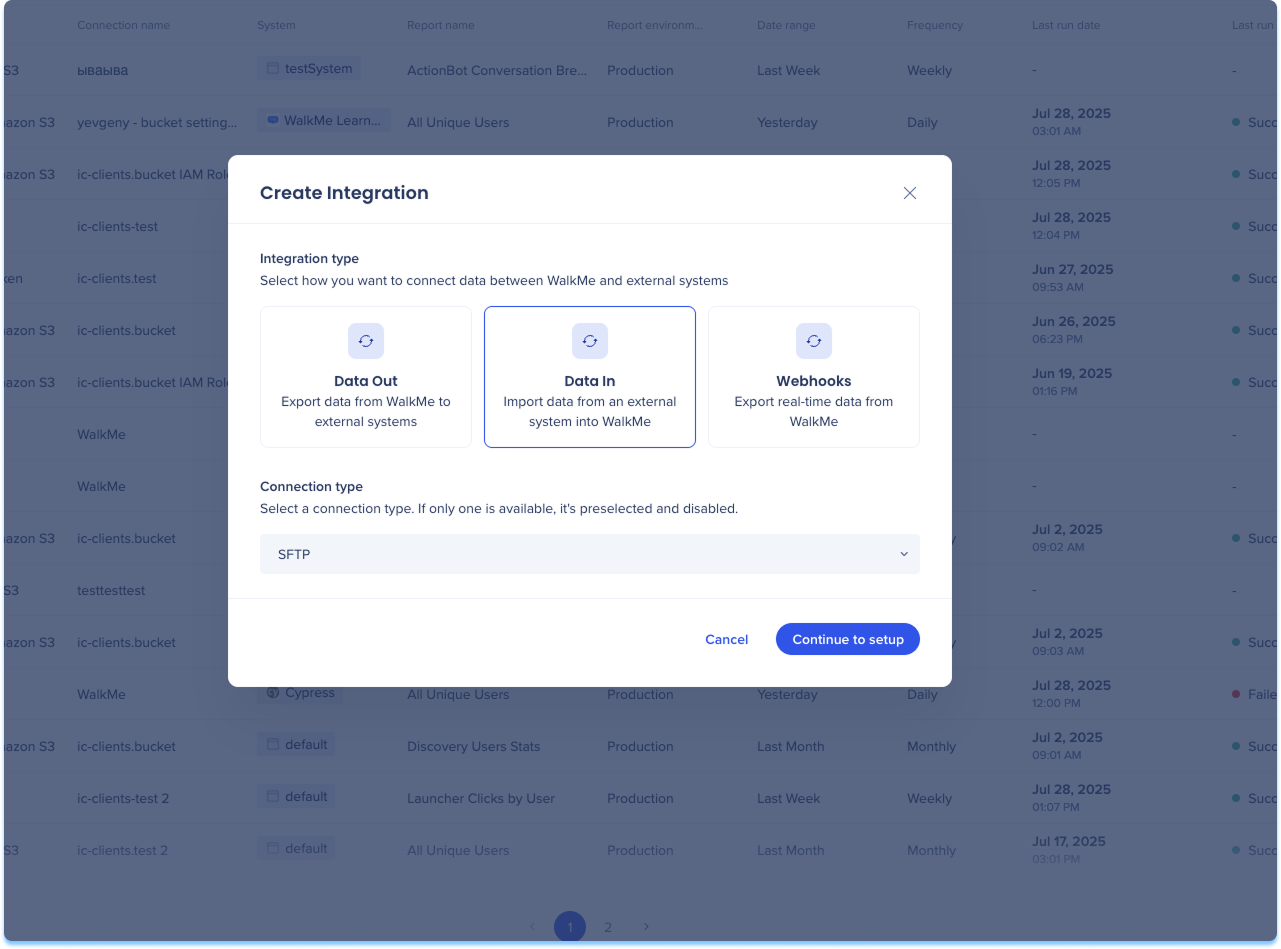Click Monthly frequency in Discovery Users Stats row
Screen dimensions: 1281x949
click(x=932, y=747)
